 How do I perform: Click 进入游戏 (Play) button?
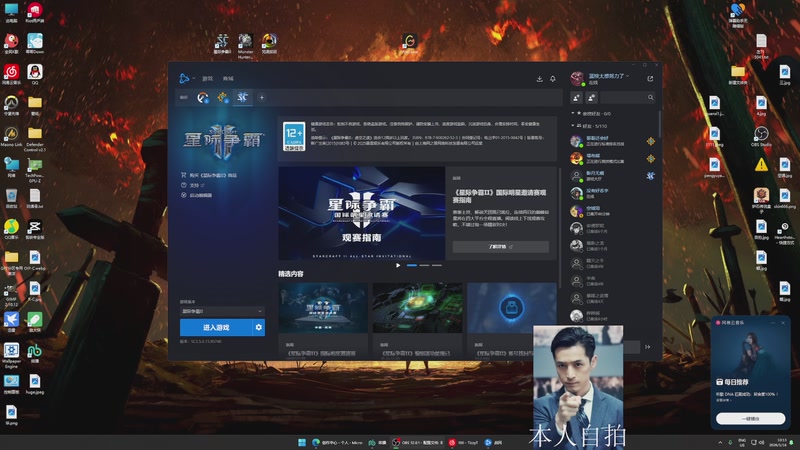click(216, 328)
